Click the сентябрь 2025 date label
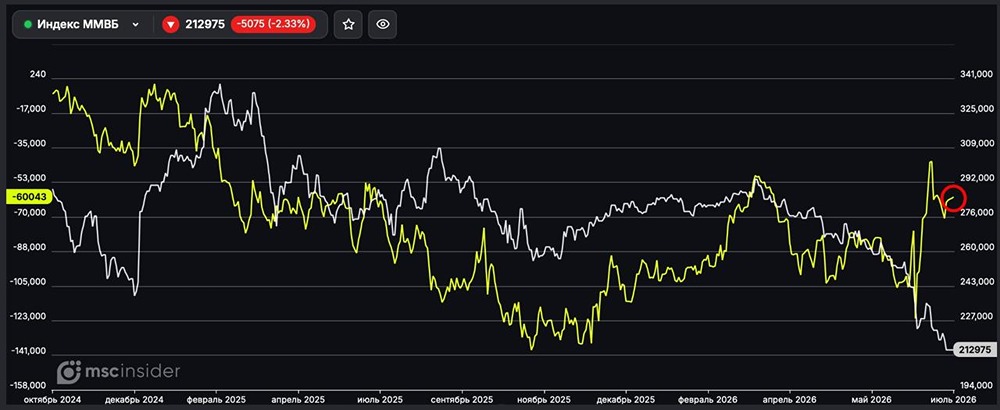The width and height of the screenshot is (1000, 410). pos(462,399)
